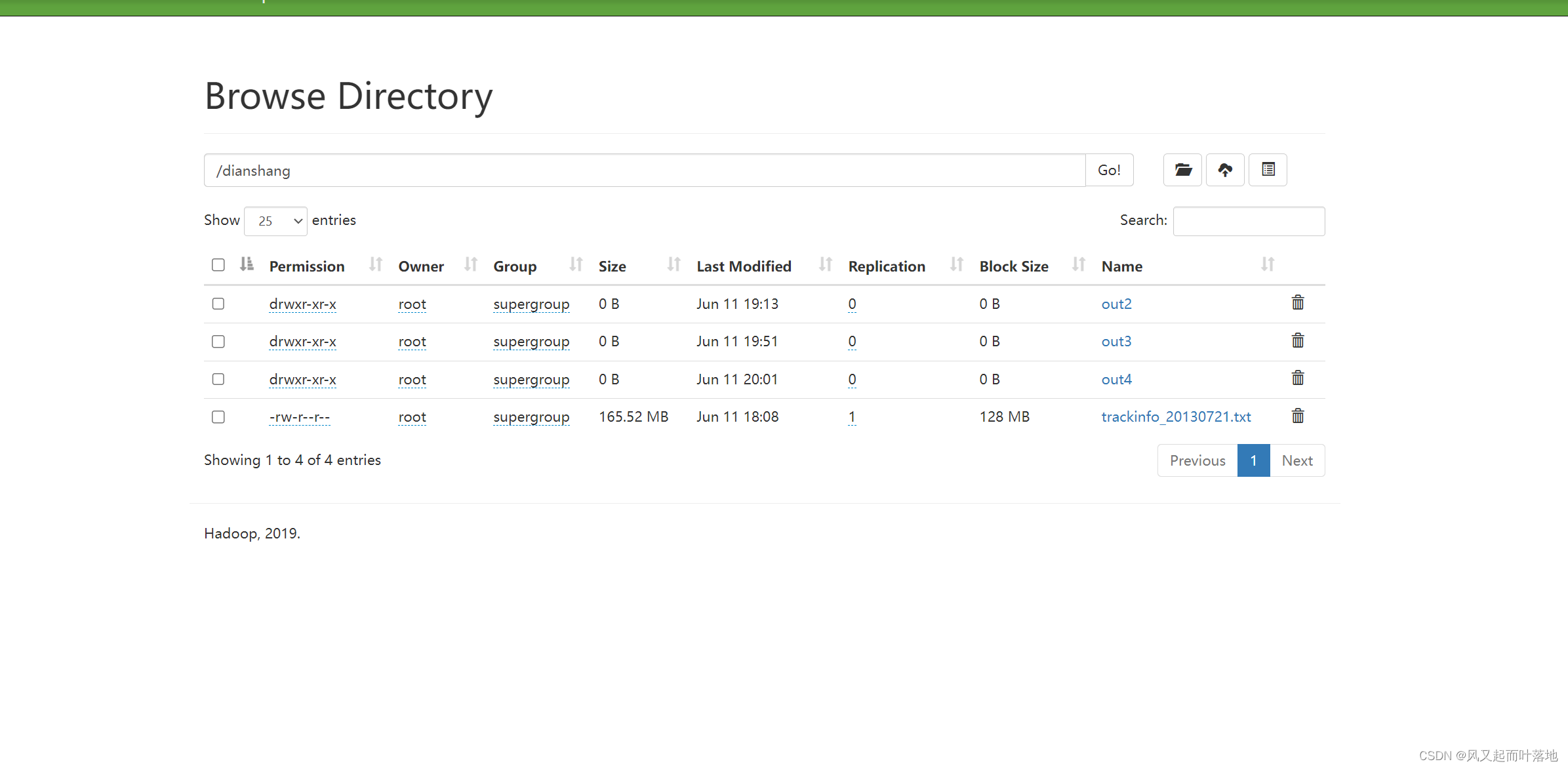Click supergroup in the out4 row

531,380
